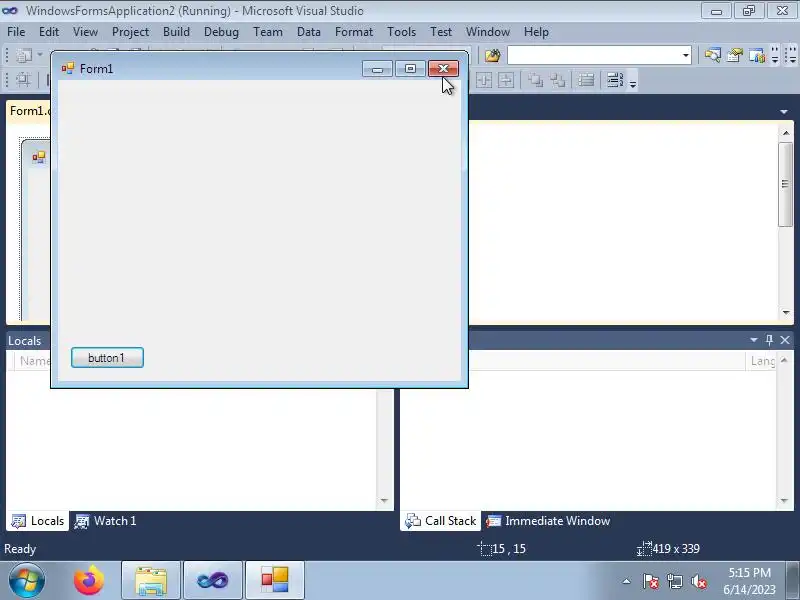Image resolution: width=800 pixels, height=600 pixels.
Task: Click designer scrollbar up arrow
Action: tap(785, 133)
